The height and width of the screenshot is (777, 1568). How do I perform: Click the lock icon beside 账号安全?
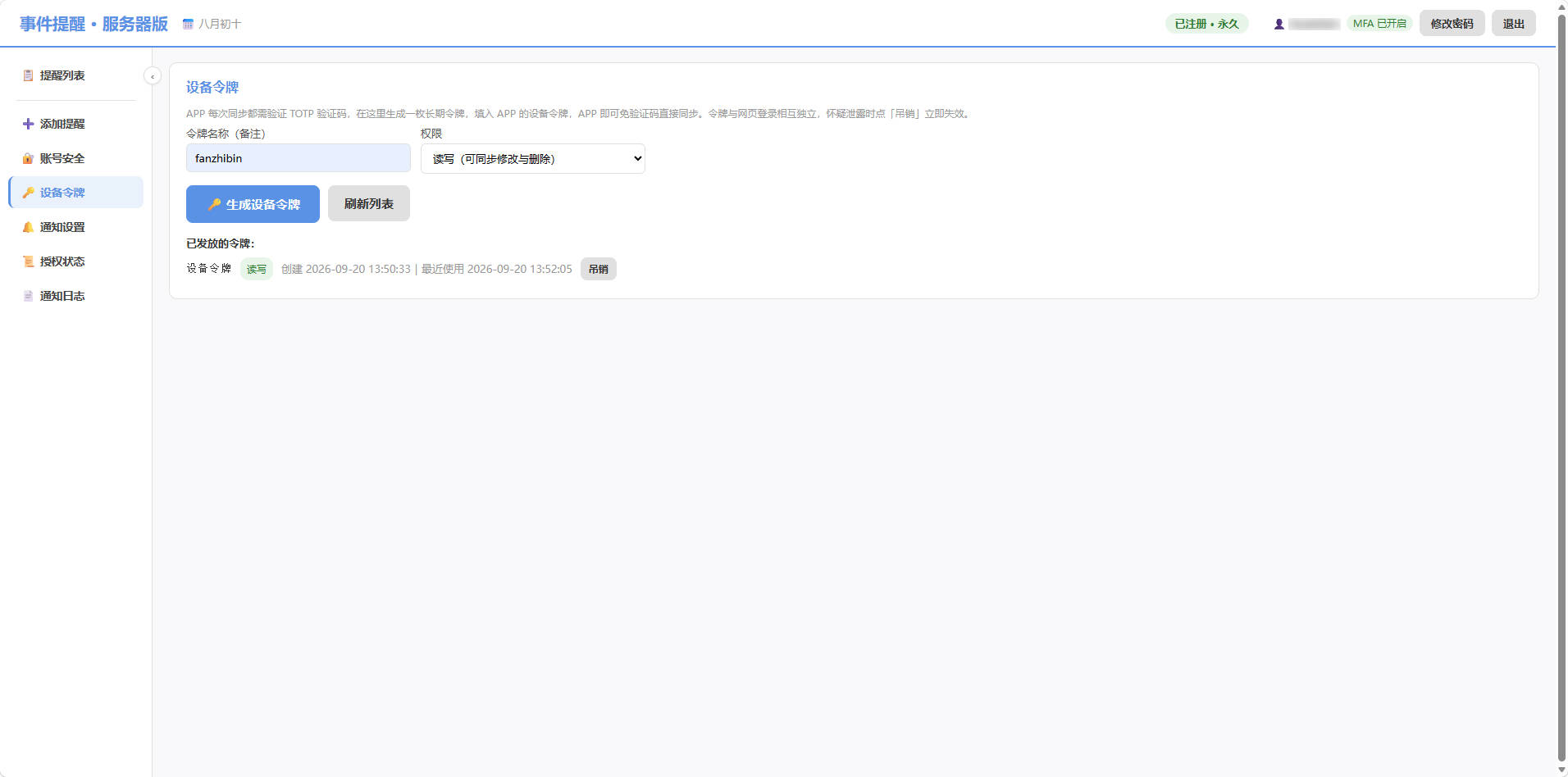click(28, 158)
